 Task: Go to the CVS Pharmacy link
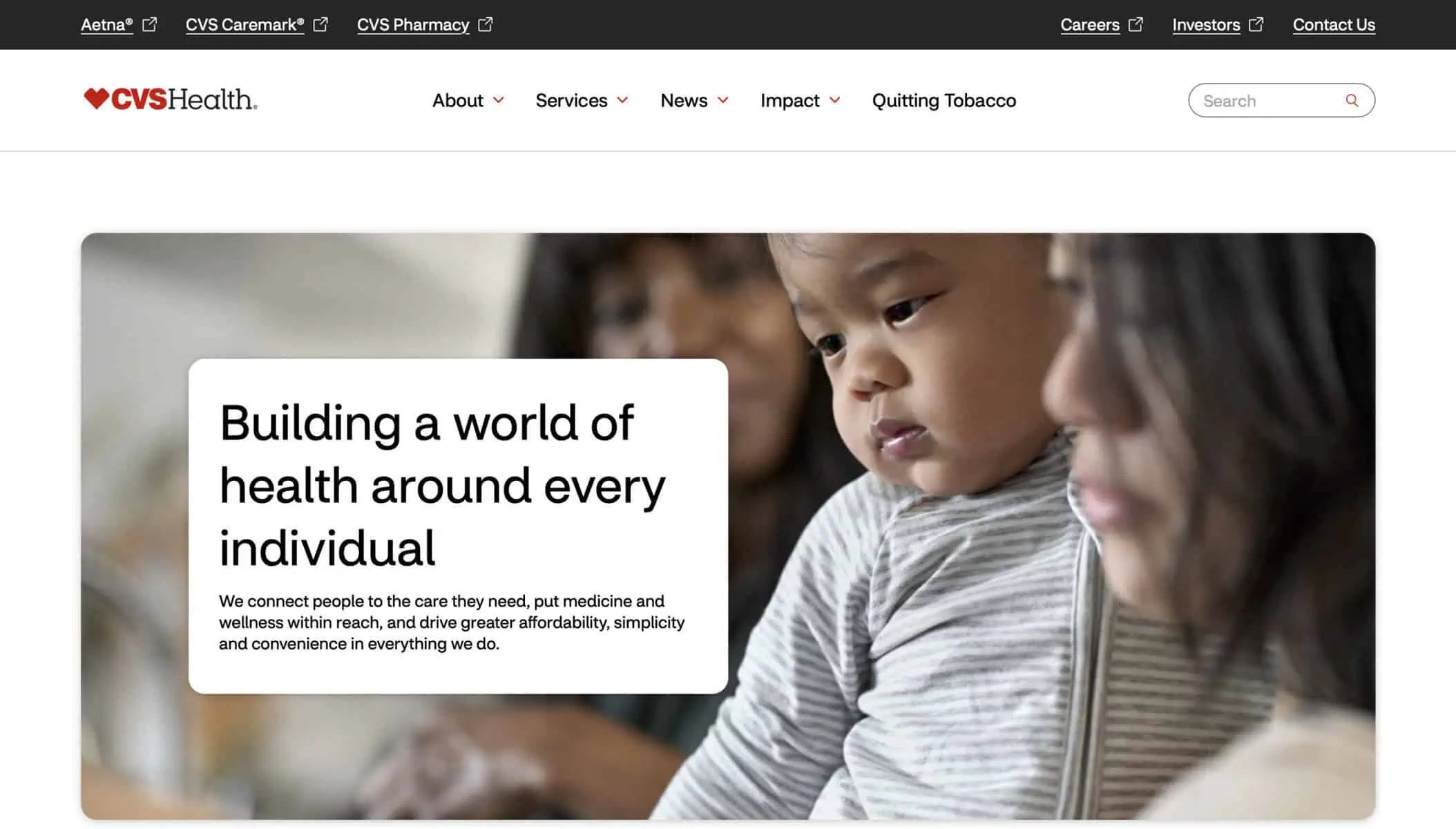[413, 25]
